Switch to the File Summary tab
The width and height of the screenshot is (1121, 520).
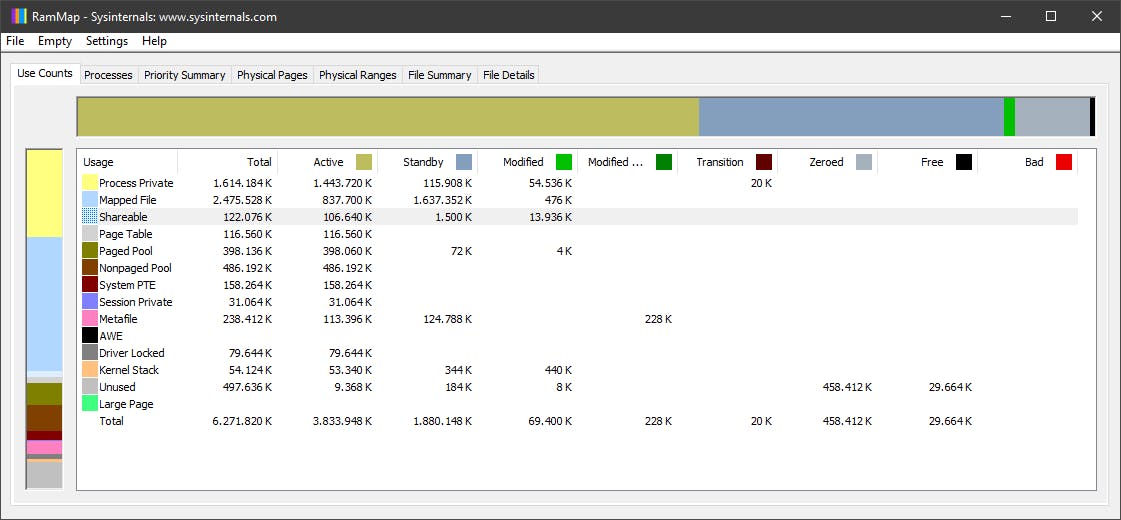[x=440, y=75]
